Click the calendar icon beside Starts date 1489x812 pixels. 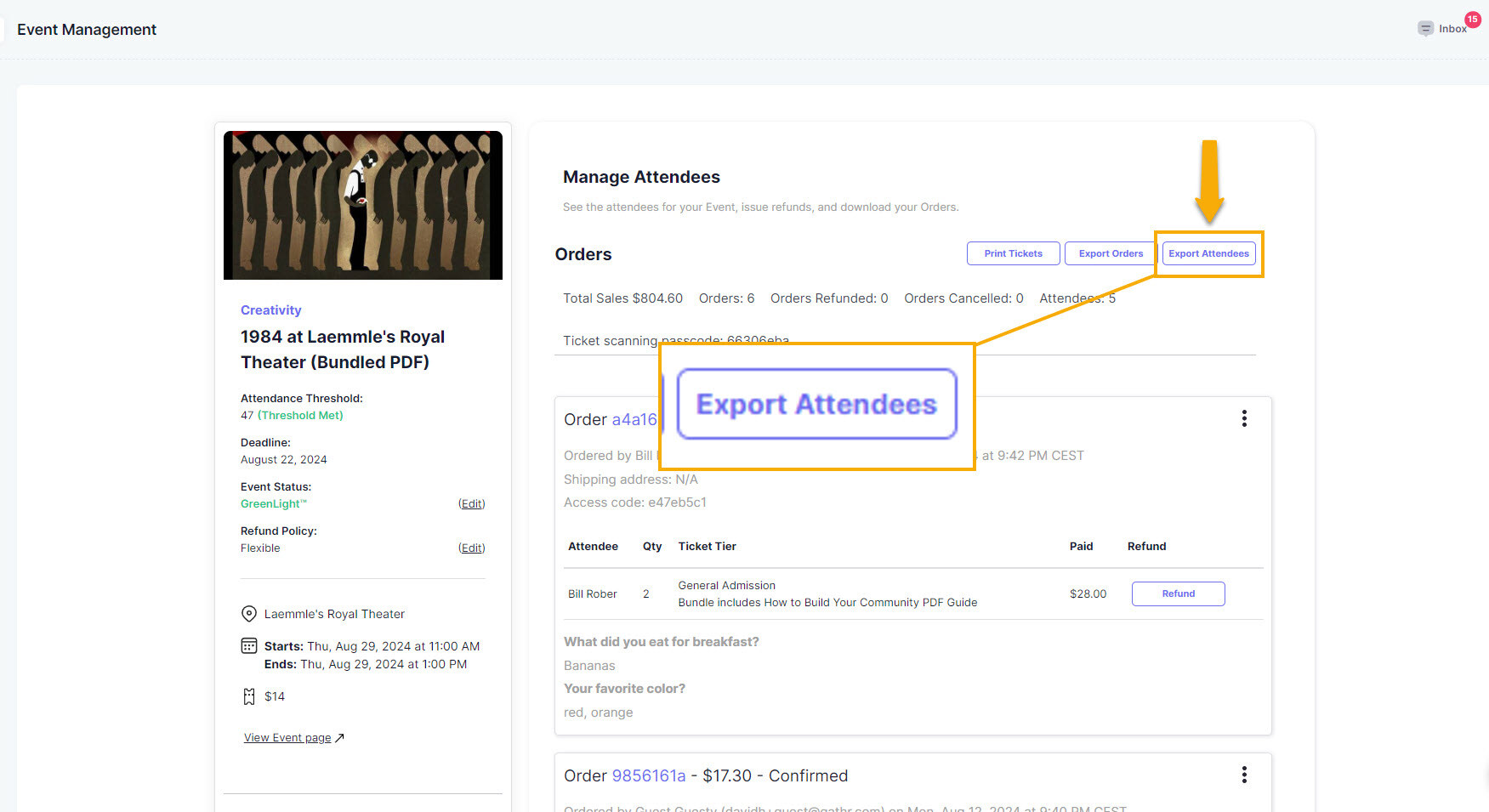[x=249, y=646]
